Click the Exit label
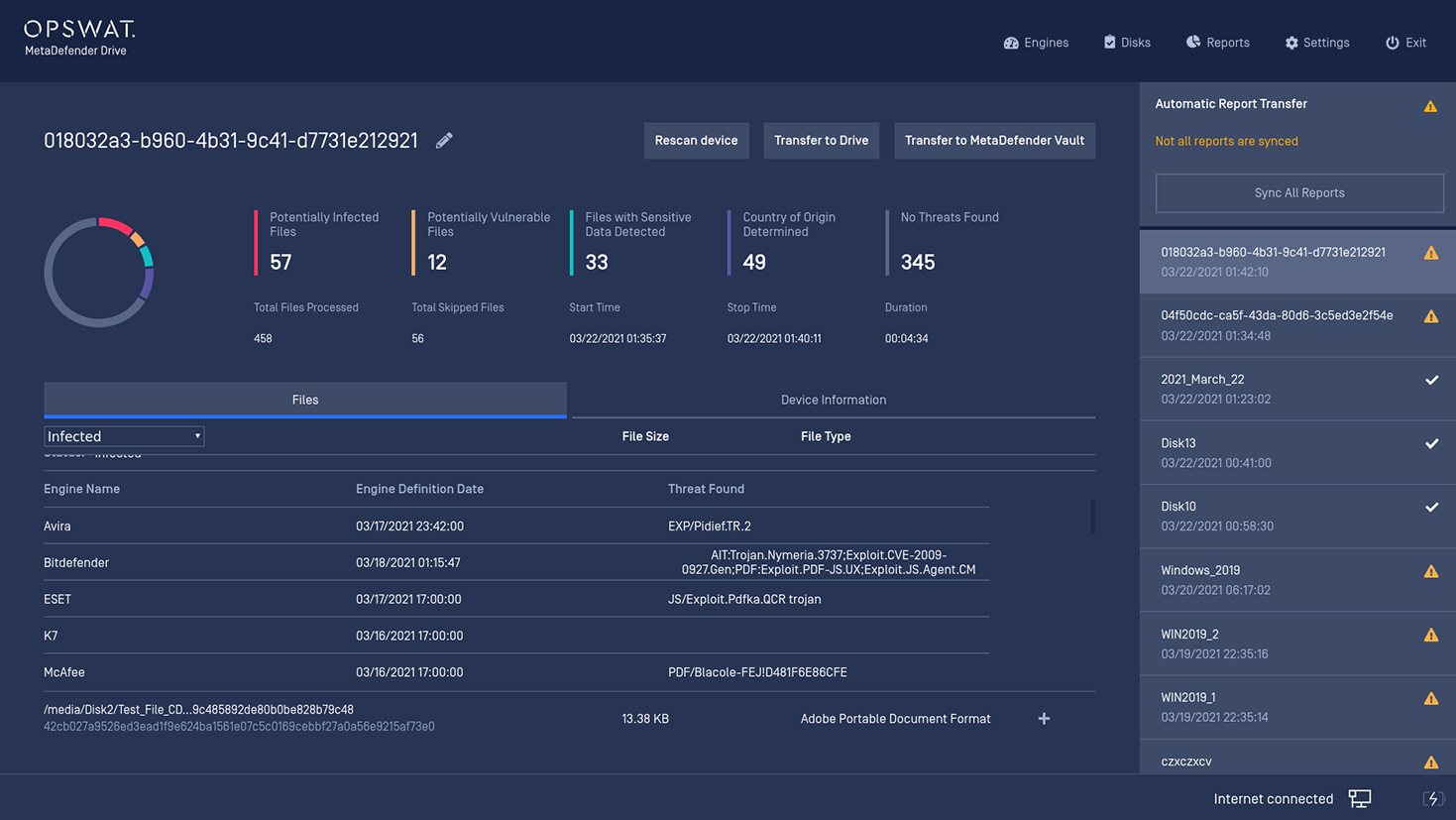This screenshot has width=1456, height=820. pos(1415,43)
